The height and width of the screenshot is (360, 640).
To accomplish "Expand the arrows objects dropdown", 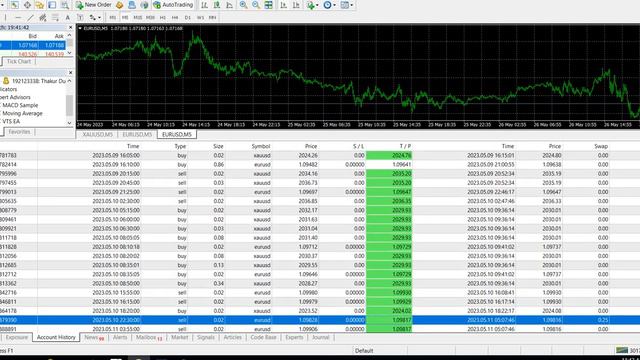I will [99, 18].
